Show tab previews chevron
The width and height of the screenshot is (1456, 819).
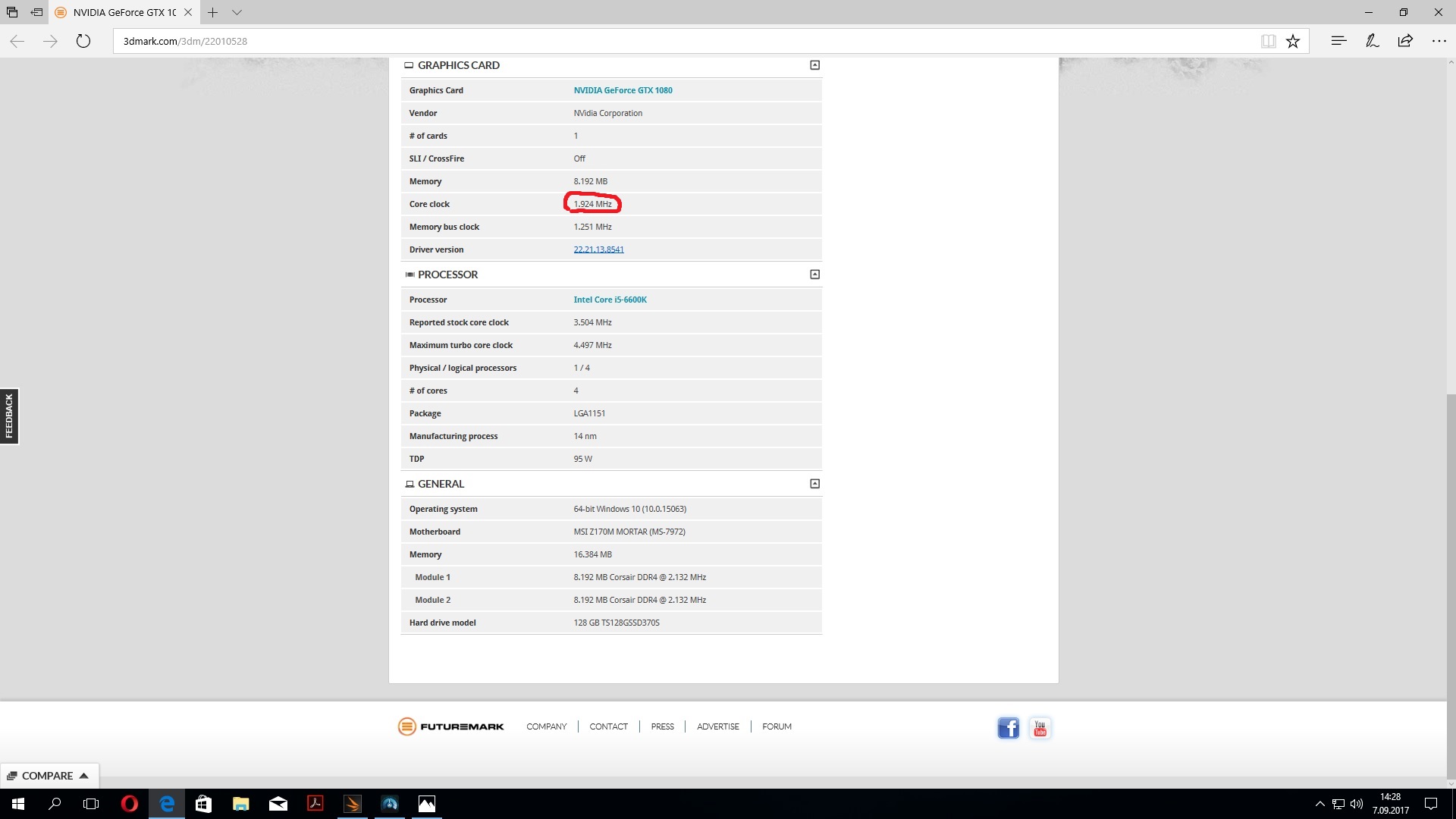[x=237, y=12]
